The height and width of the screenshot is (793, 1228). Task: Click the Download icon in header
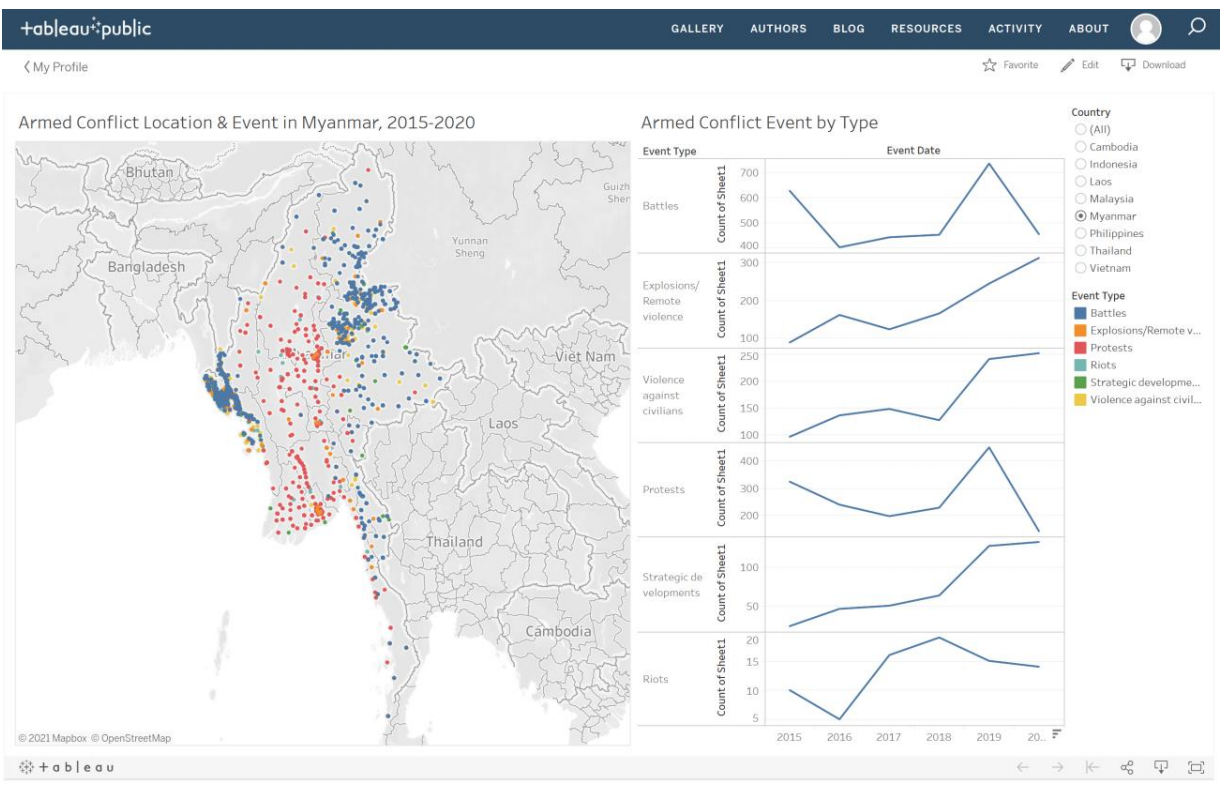pyautogui.click(x=1128, y=65)
